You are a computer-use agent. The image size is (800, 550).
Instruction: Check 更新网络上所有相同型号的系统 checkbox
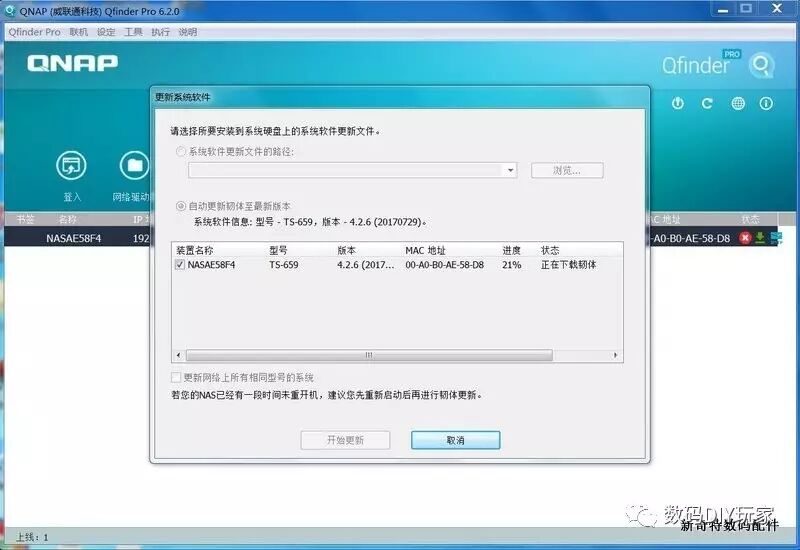tap(176, 378)
